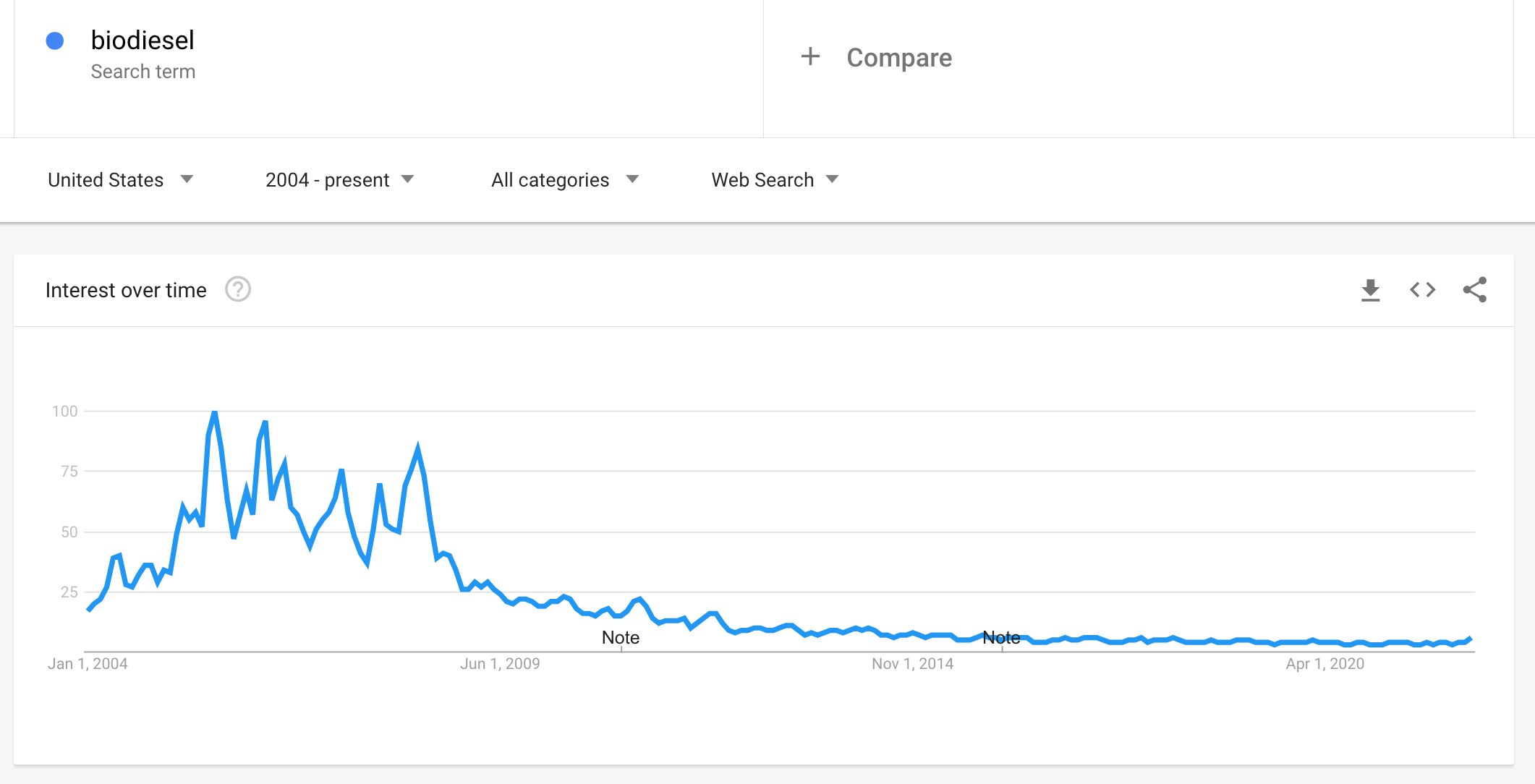Click the Interest over time heading

click(x=126, y=290)
